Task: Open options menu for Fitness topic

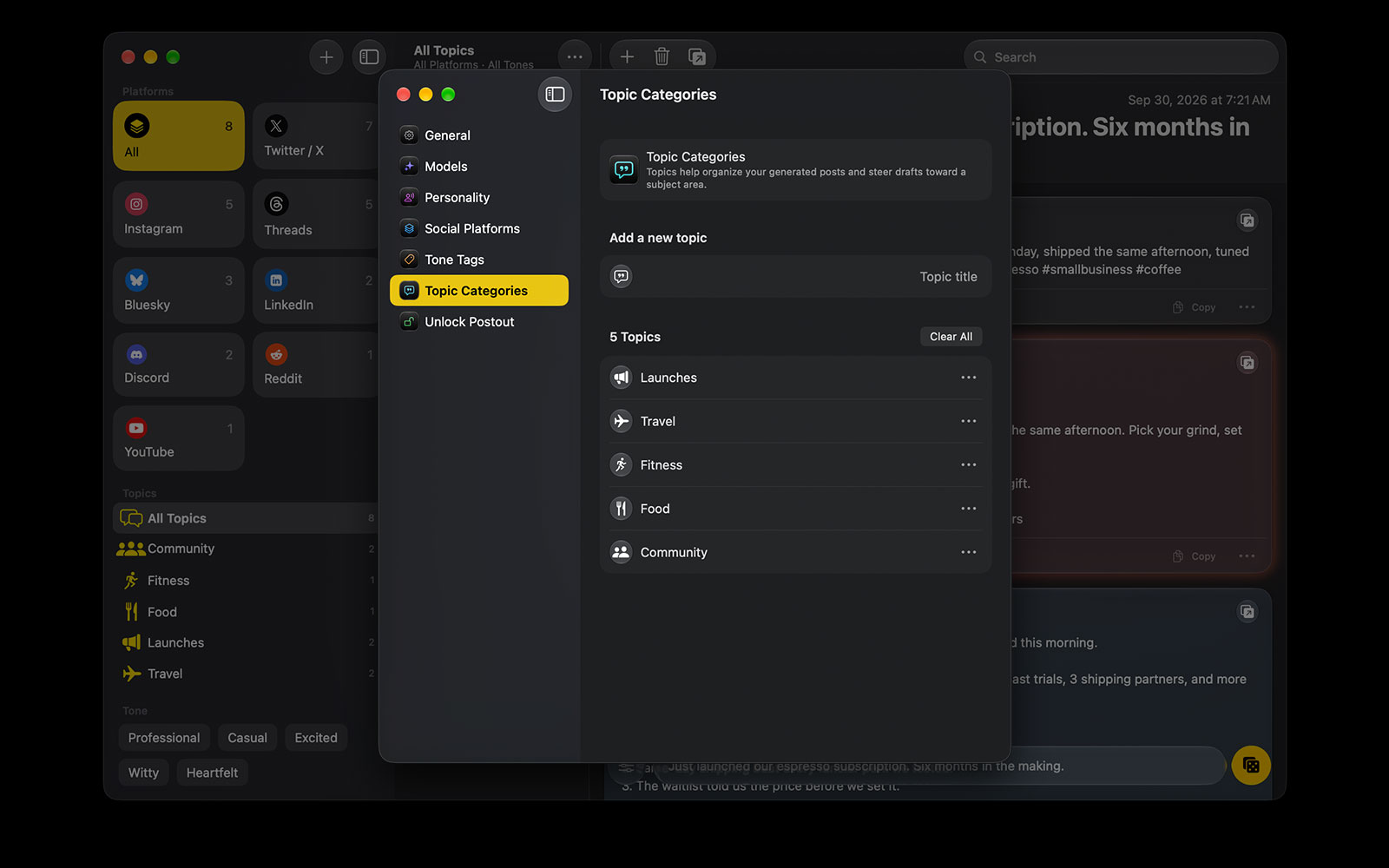Action: point(969,465)
